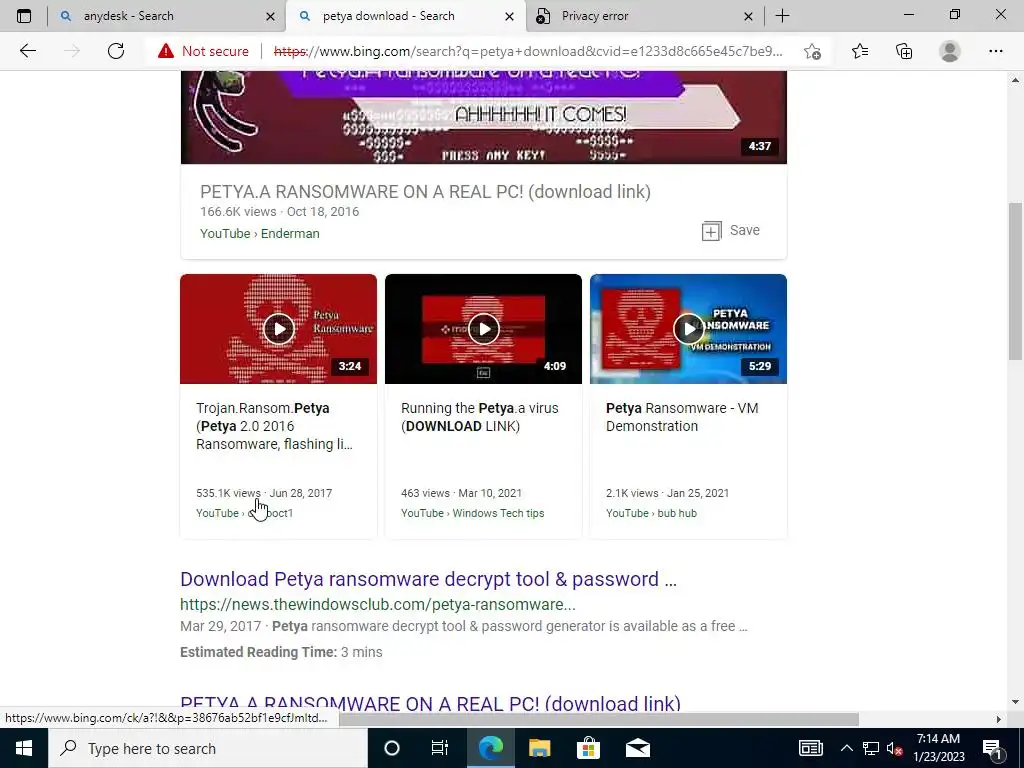Screen dimensions: 1024x768
Task: Play Running the Petya.a virus video
Action: pos(483,328)
